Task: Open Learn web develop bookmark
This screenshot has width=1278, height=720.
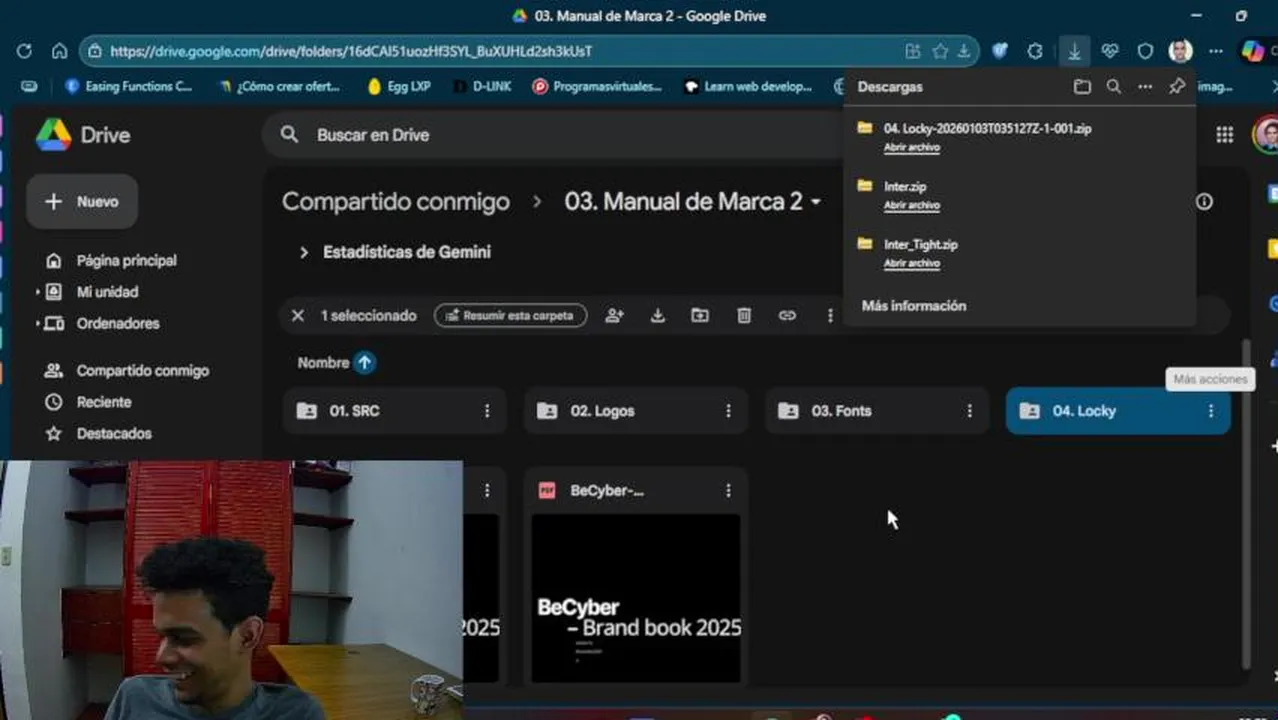Action: pyautogui.click(x=748, y=87)
